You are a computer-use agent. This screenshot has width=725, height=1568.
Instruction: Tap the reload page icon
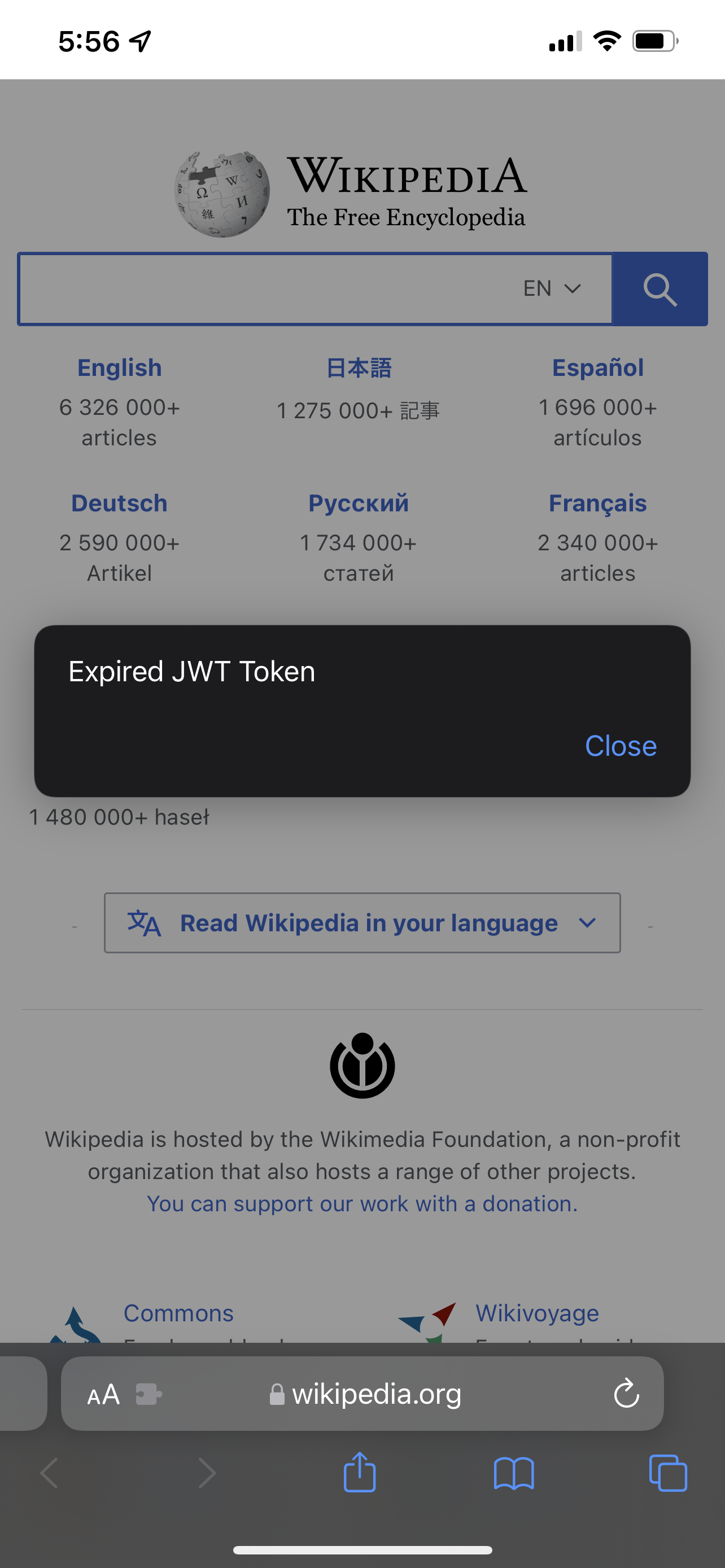point(626,1393)
